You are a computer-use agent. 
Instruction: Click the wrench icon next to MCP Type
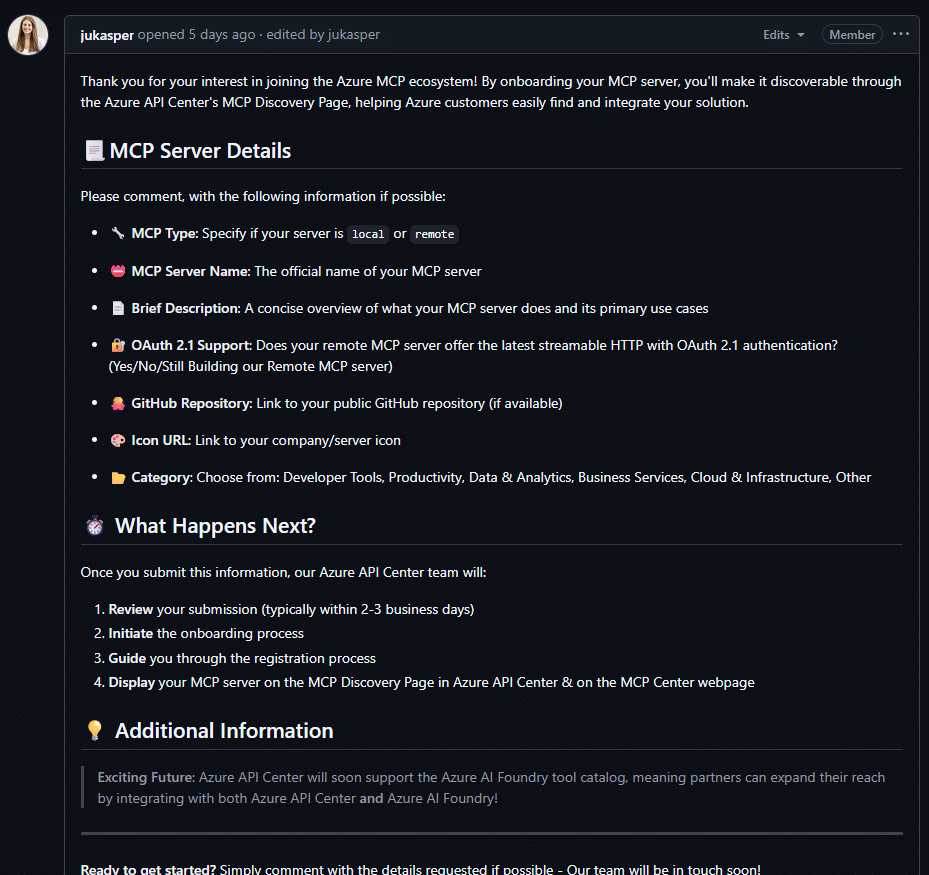pos(118,234)
